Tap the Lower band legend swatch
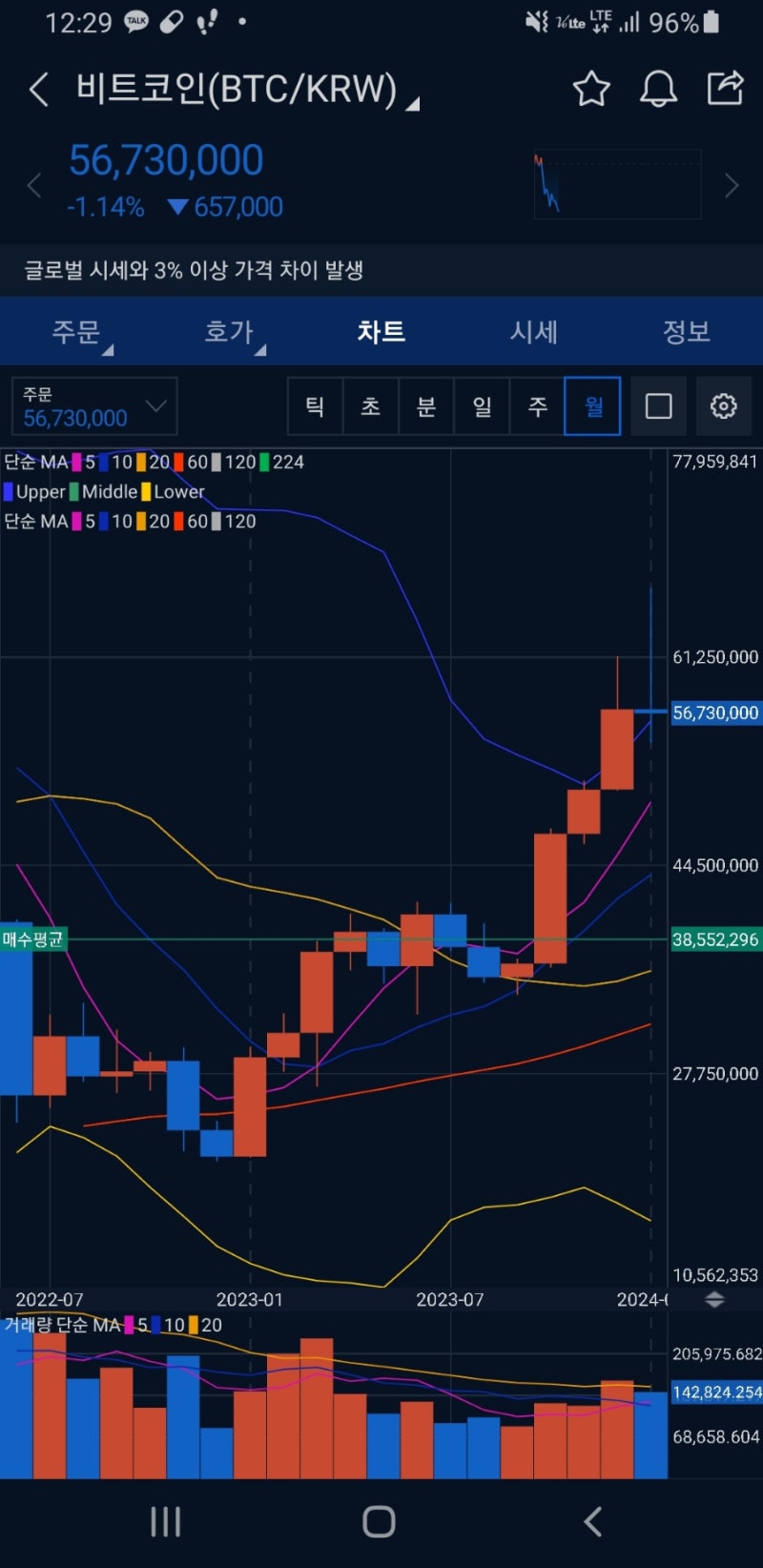The image size is (763, 1568). pyautogui.click(x=146, y=492)
